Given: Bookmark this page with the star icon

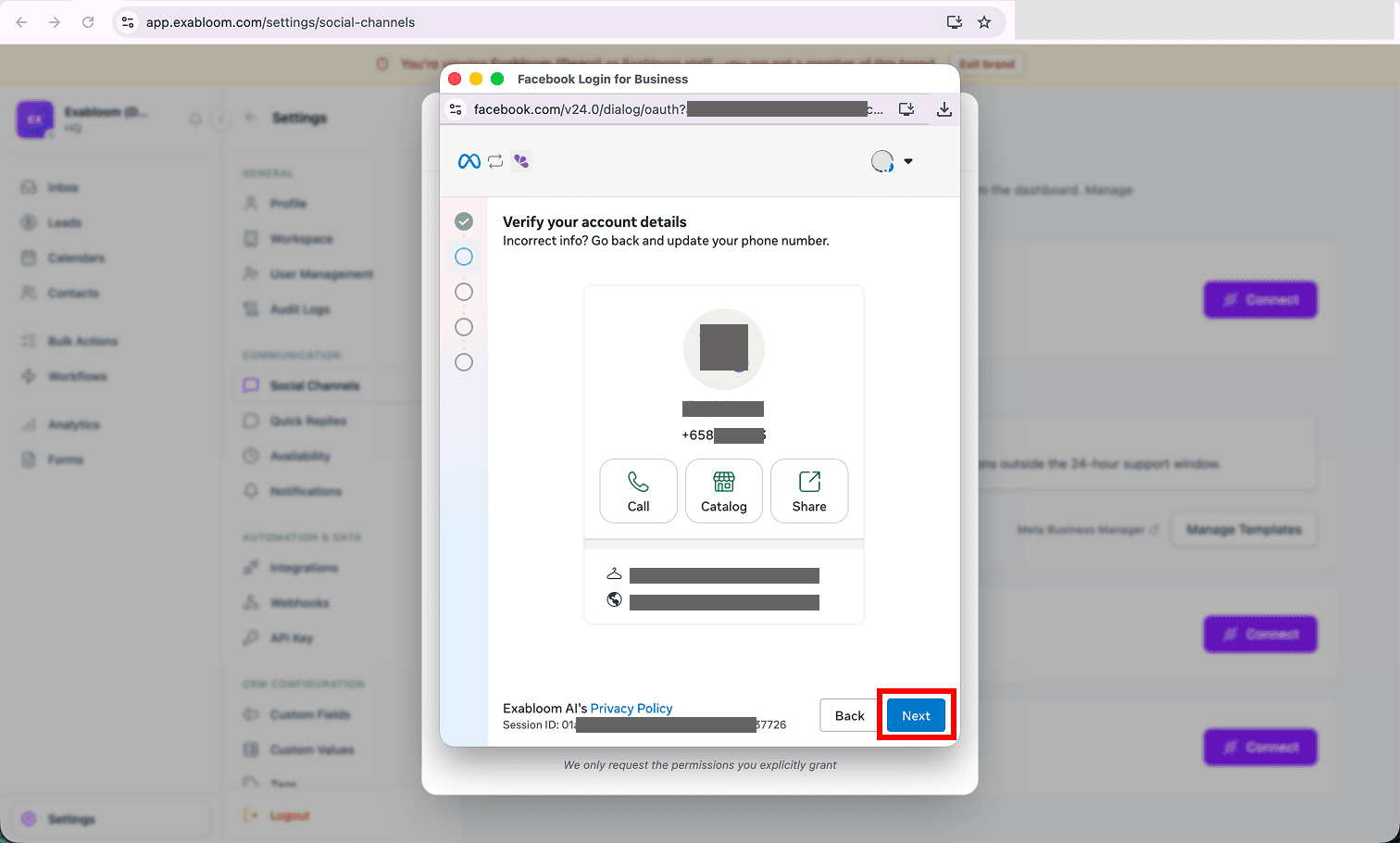Looking at the screenshot, I should click(x=984, y=22).
